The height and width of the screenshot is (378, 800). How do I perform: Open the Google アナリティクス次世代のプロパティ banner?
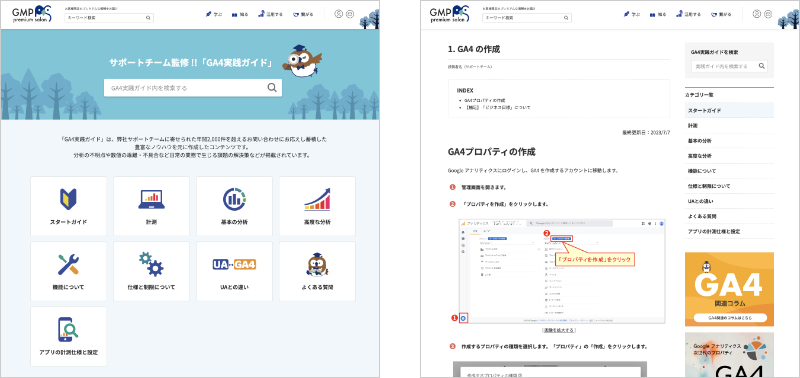pos(729,355)
